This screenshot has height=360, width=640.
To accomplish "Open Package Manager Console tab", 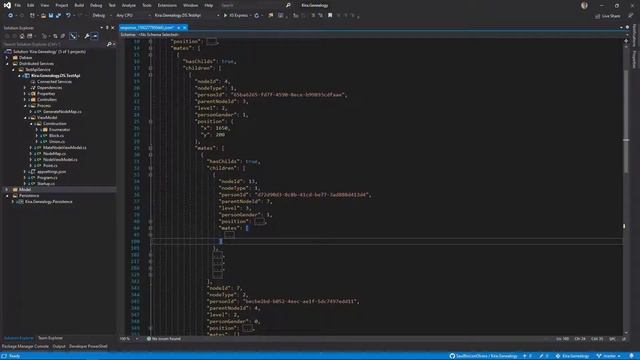I will click(25, 346).
